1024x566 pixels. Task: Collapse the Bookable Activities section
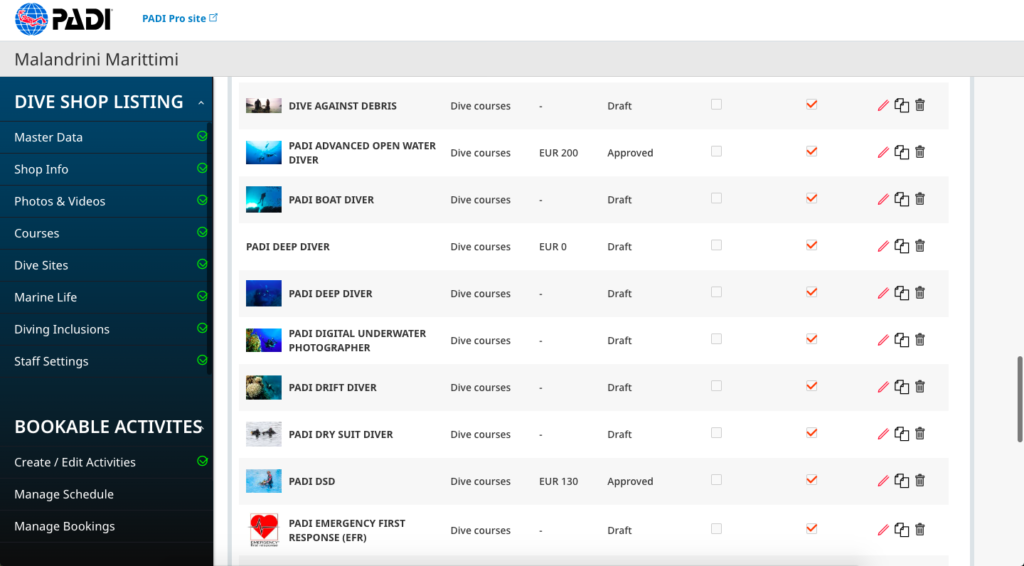pyautogui.click(x=202, y=427)
